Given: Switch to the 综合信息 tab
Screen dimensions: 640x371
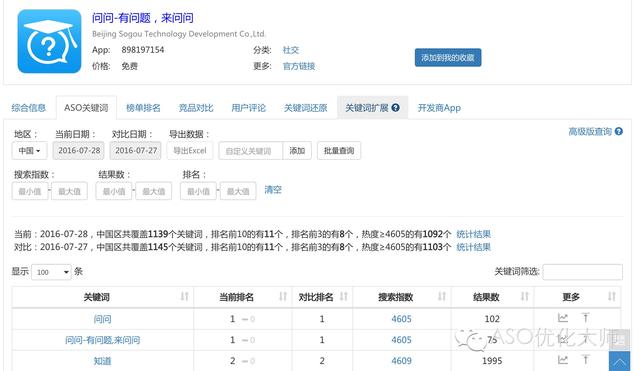Looking at the screenshot, I should pyautogui.click(x=29, y=108).
